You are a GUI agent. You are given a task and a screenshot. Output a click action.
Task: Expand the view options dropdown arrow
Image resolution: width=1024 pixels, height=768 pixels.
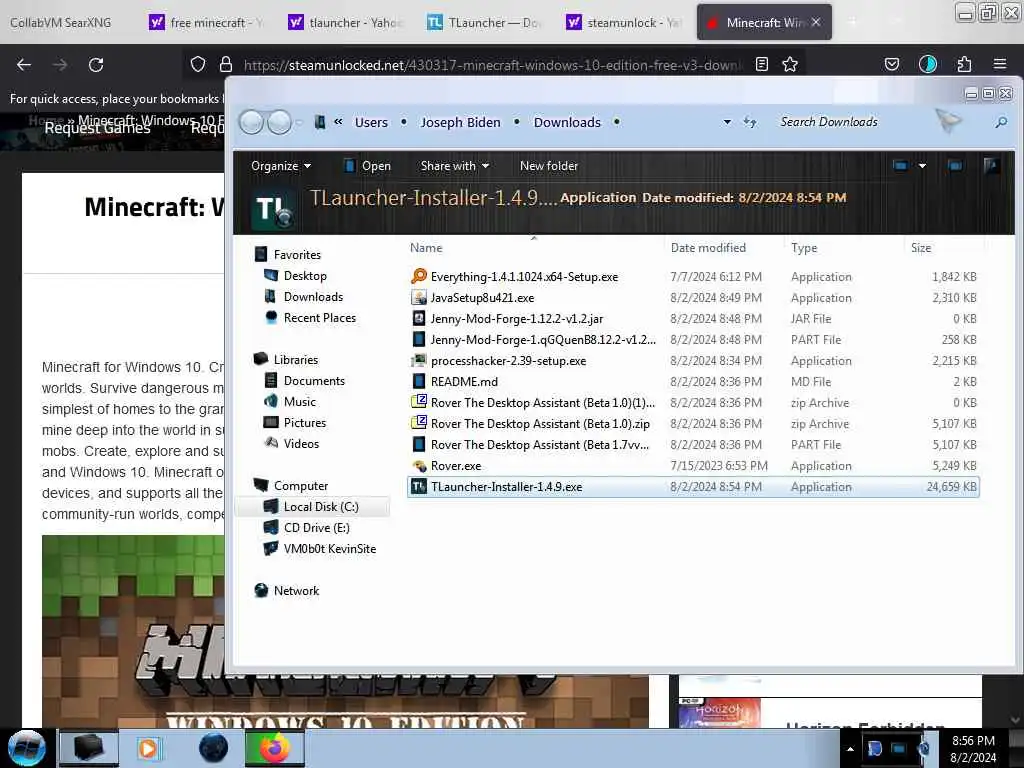[x=922, y=166]
